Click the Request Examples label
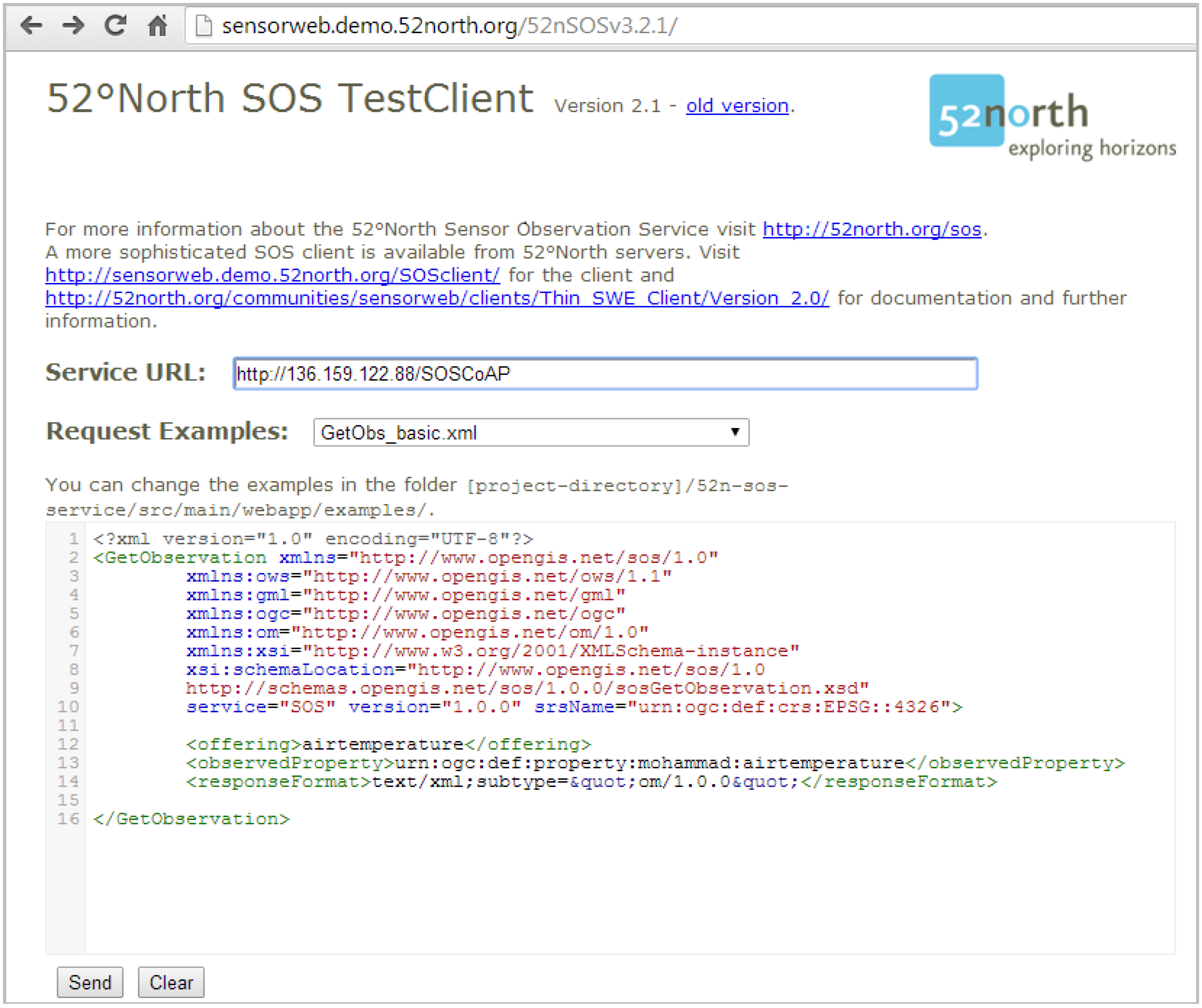 tap(167, 431)
